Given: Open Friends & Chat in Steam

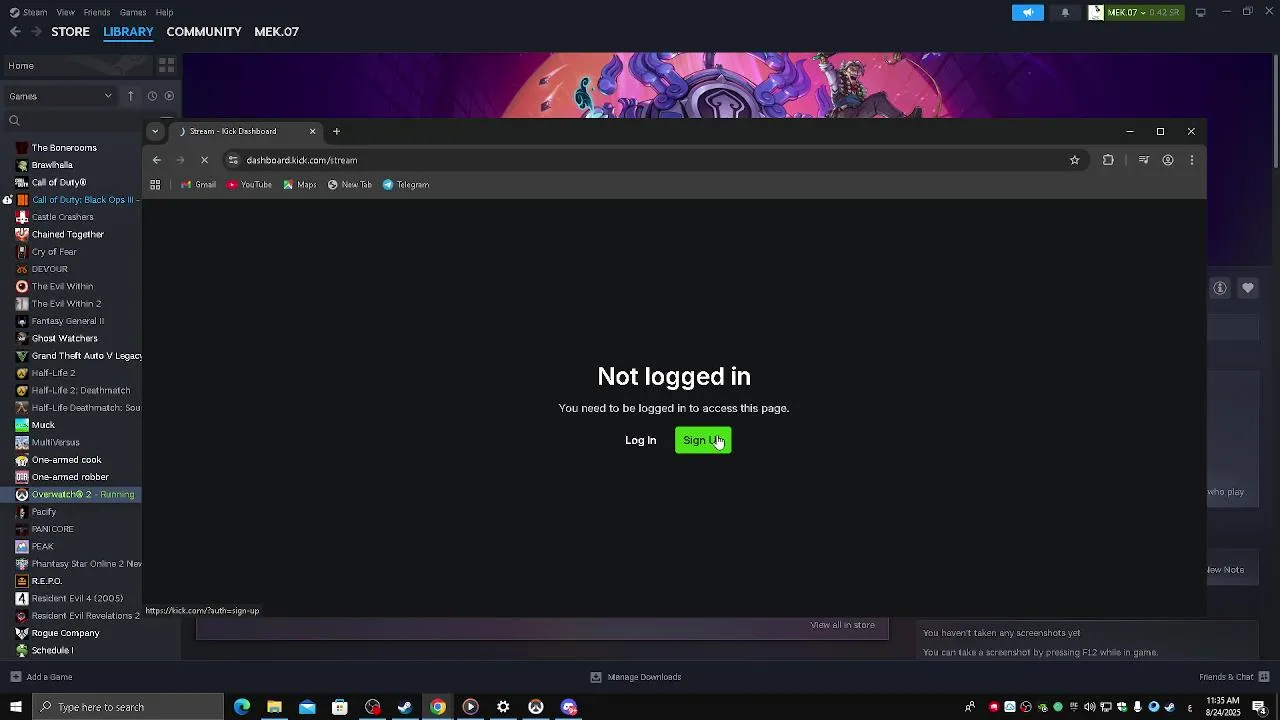Looking at the screenshot, I should pyautogui.click(x=1234, y=677).
